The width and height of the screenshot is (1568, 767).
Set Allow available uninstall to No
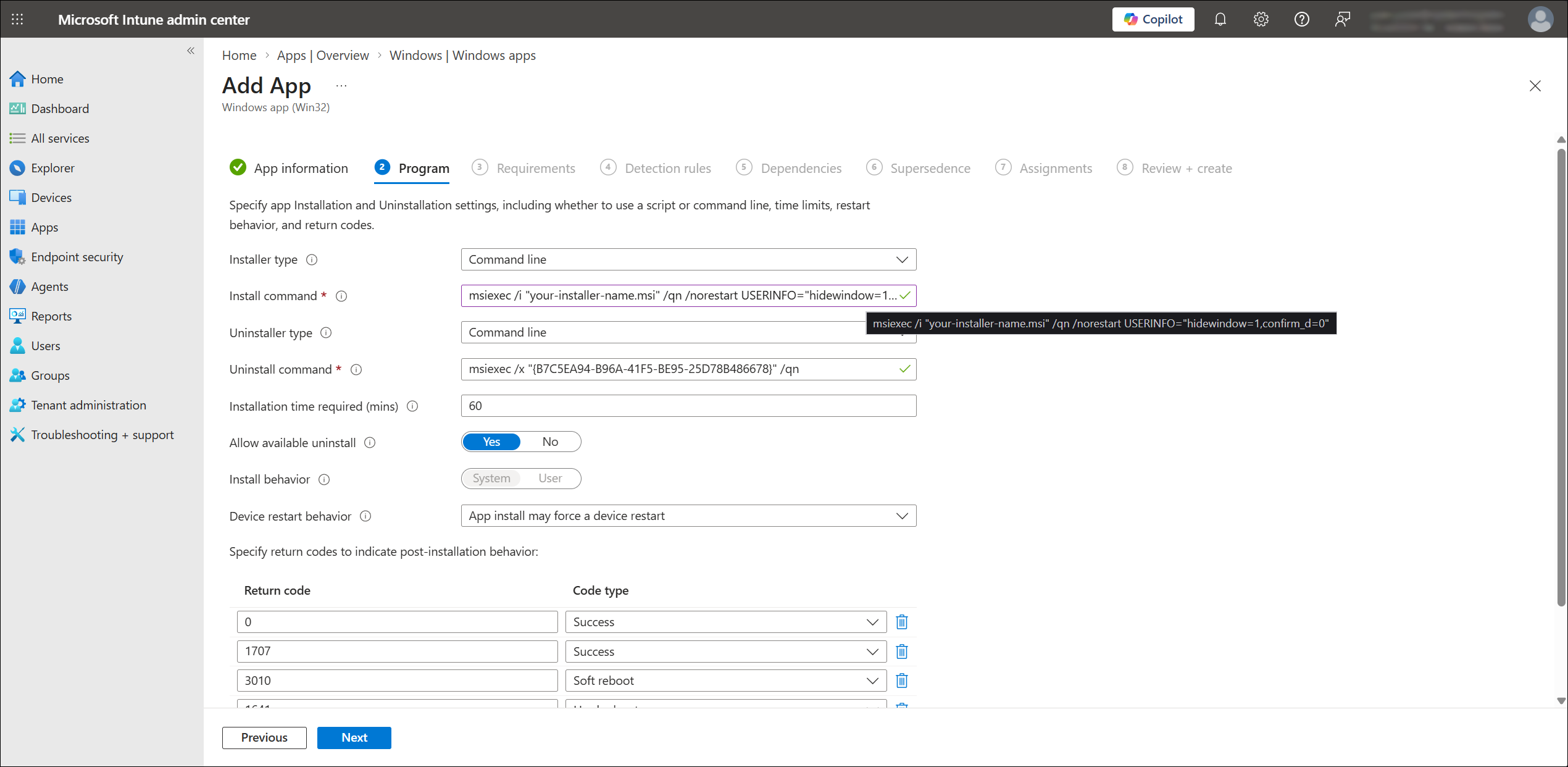[550, 442]
